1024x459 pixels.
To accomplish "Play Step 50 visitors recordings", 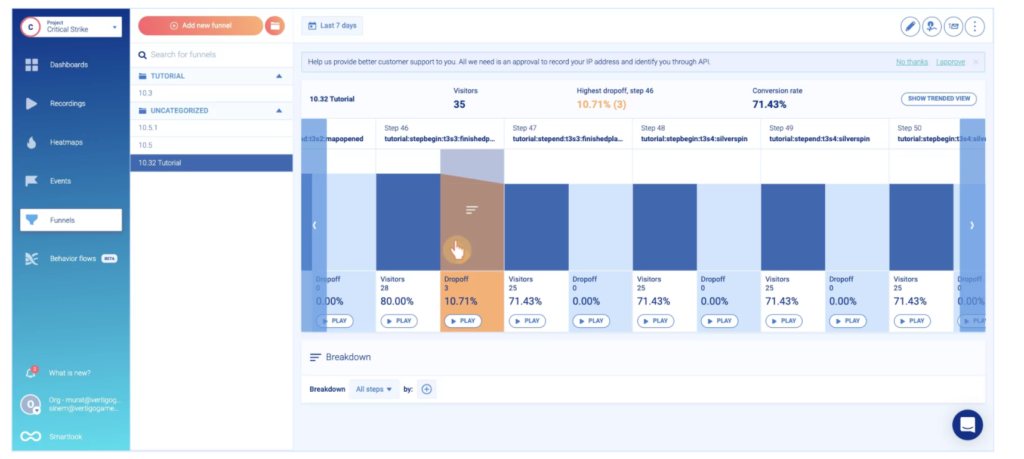I will click(912, 321).
